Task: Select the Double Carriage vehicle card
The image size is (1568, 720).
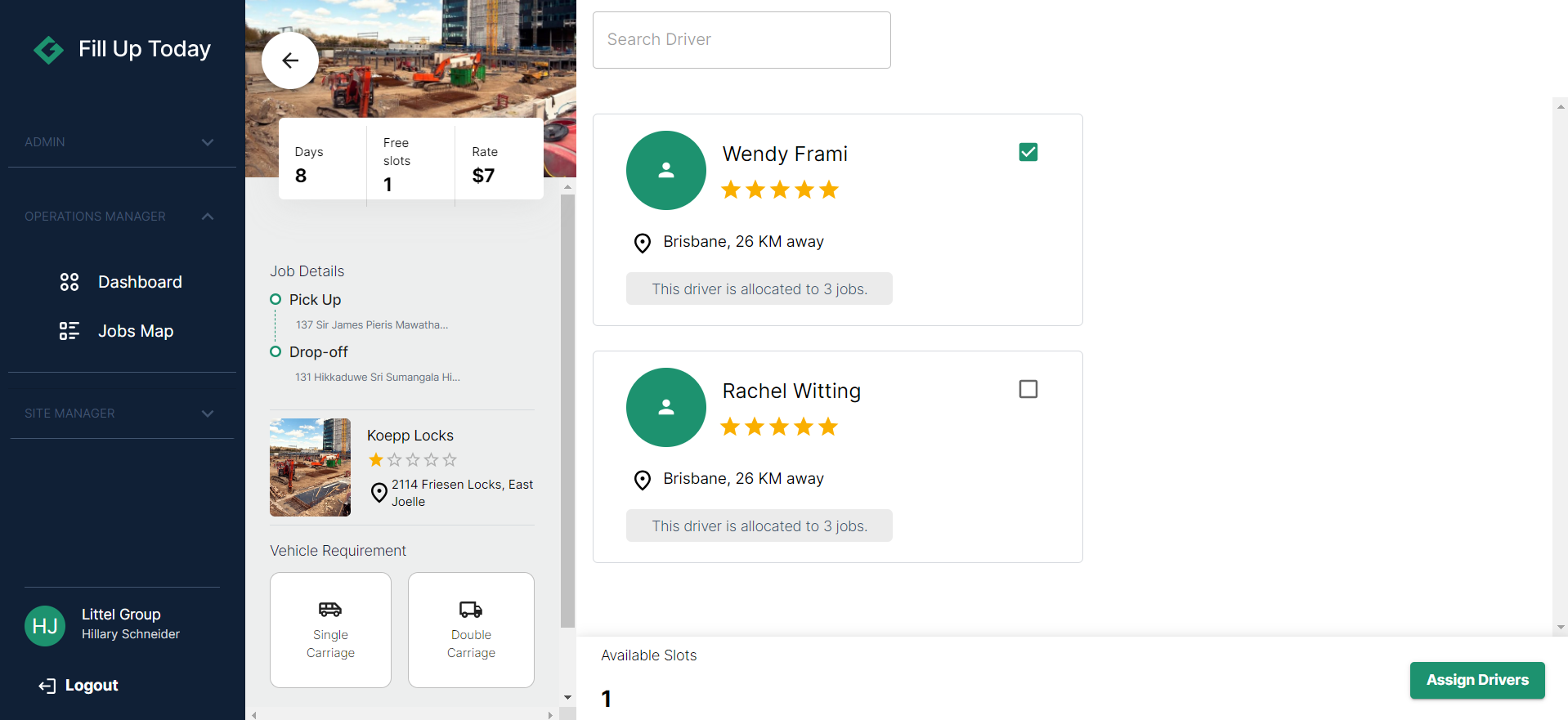Action: [x=471, y=630]
